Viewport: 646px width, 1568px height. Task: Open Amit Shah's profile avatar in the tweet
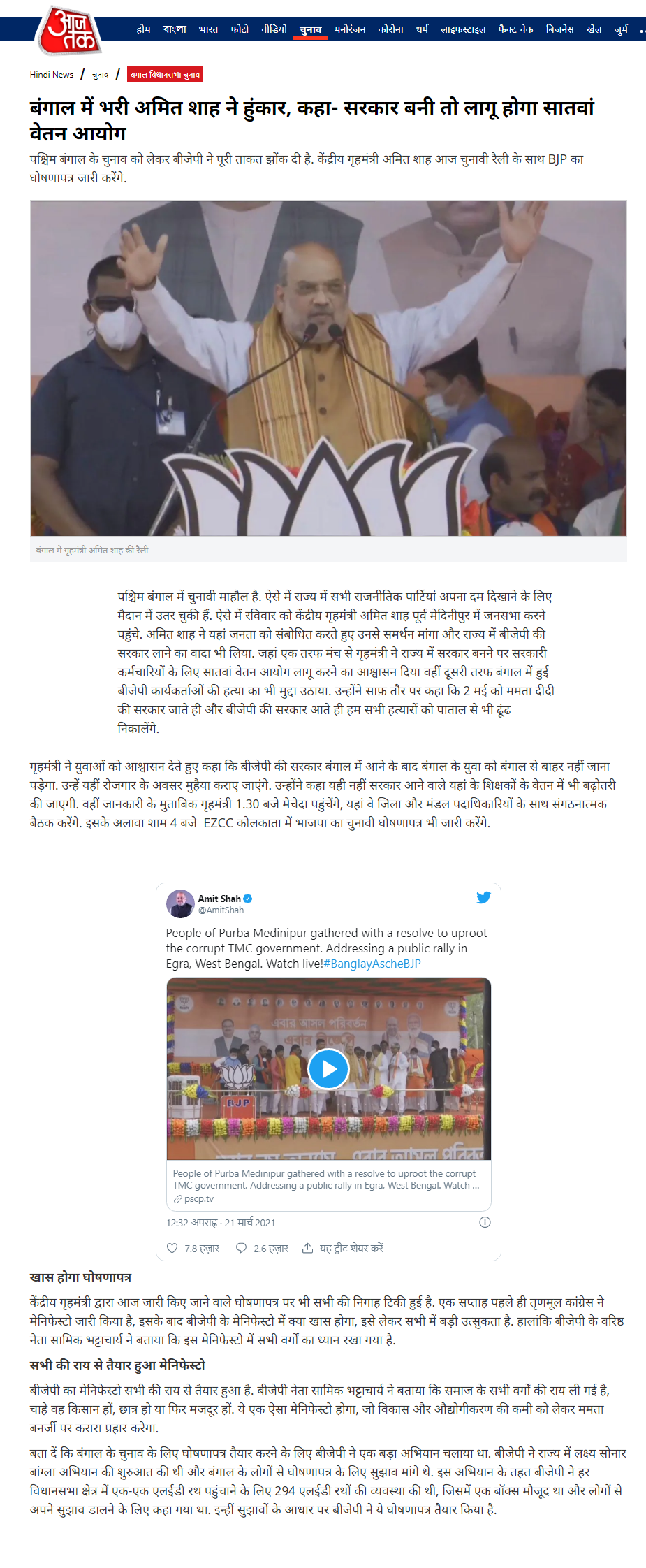pos(180,903)
